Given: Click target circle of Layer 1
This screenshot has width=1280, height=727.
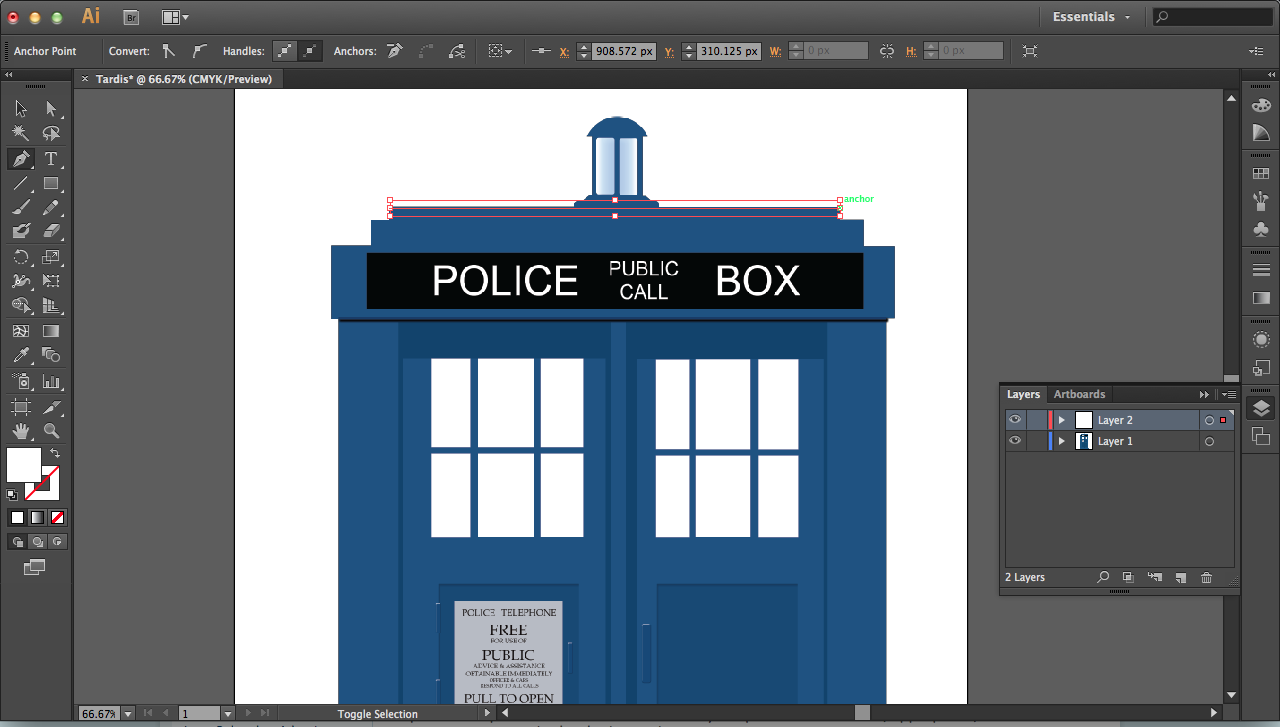Looking at the screenshot, I should click(x=1209, y=441).
